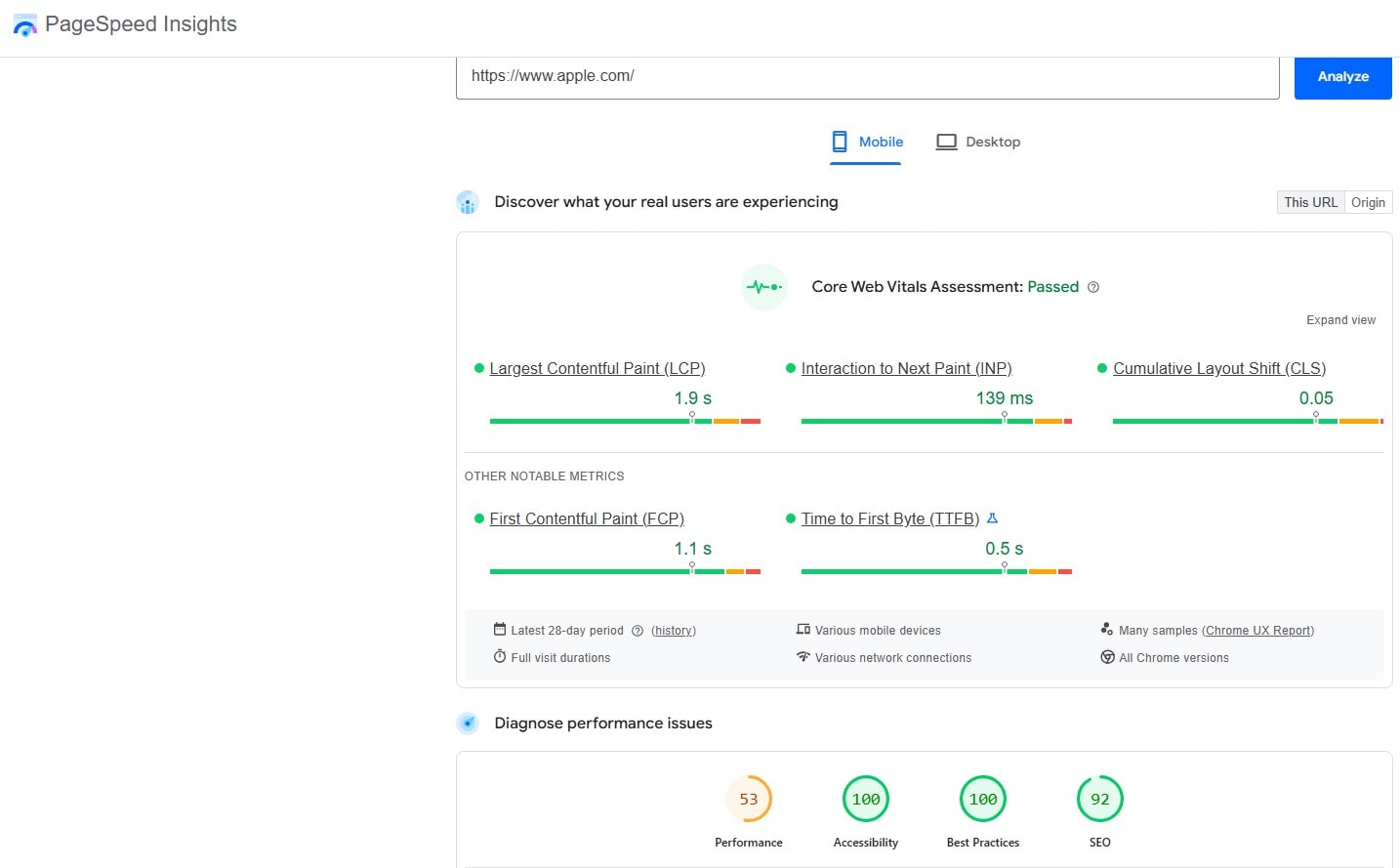Click the history link
Image resolution: width=1400 pixels, height=868 pixels.
click(674, 631)
